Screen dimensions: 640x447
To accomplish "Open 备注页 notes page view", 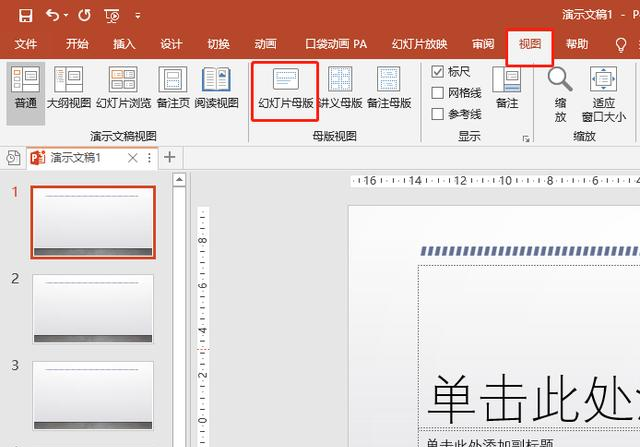I will coord(173,88).
